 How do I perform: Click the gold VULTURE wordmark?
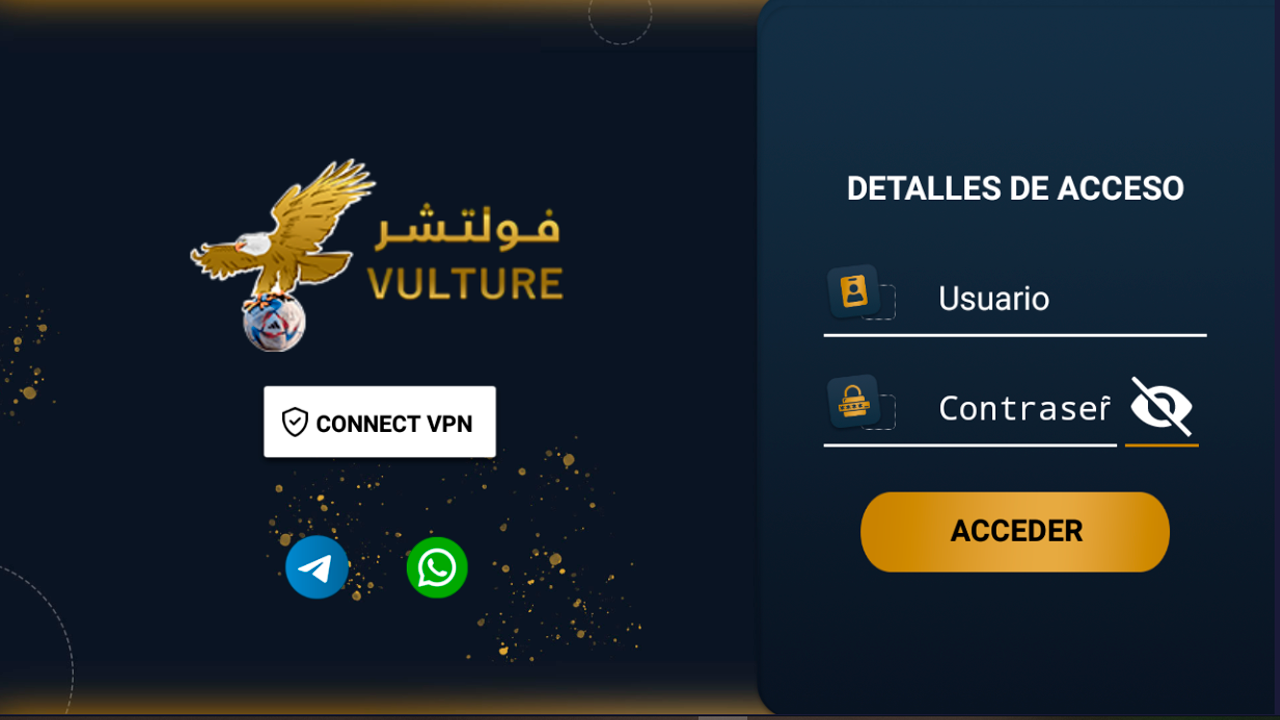click(466, 284)
